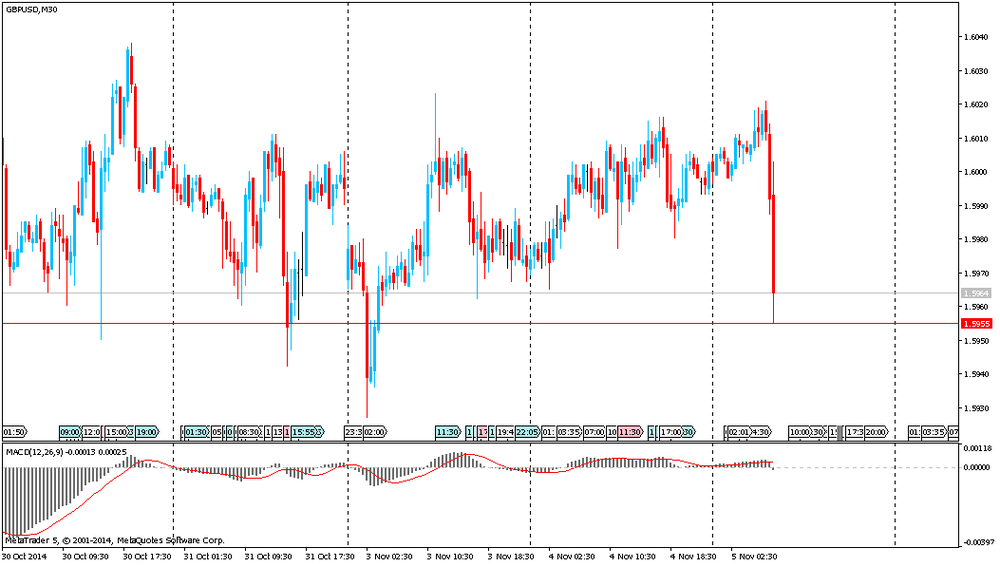Click the cyan 15:55 event flag
Image resolution: width=1000 pixels, height=567 pixels.
[x=307, y=432]
